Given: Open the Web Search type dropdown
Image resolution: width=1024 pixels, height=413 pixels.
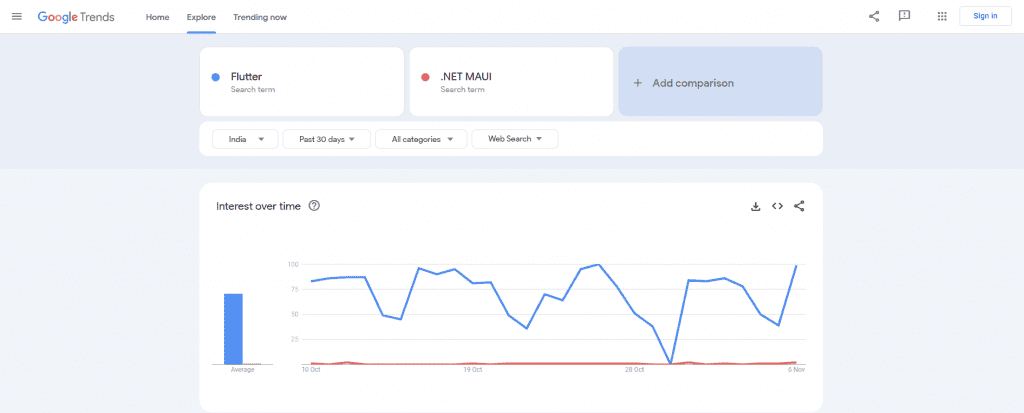Looking at the screenshot, I should pos(515,139).
